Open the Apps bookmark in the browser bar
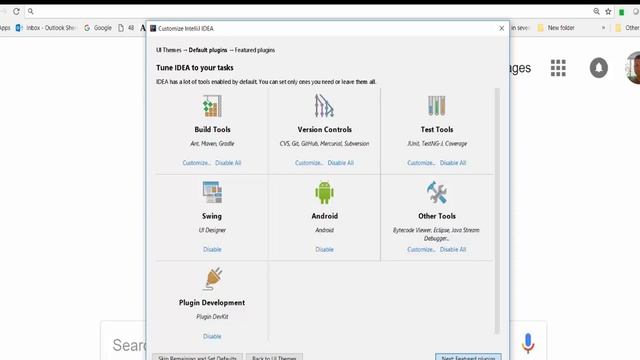Screen dimensions: 640x360 (5, 28)
